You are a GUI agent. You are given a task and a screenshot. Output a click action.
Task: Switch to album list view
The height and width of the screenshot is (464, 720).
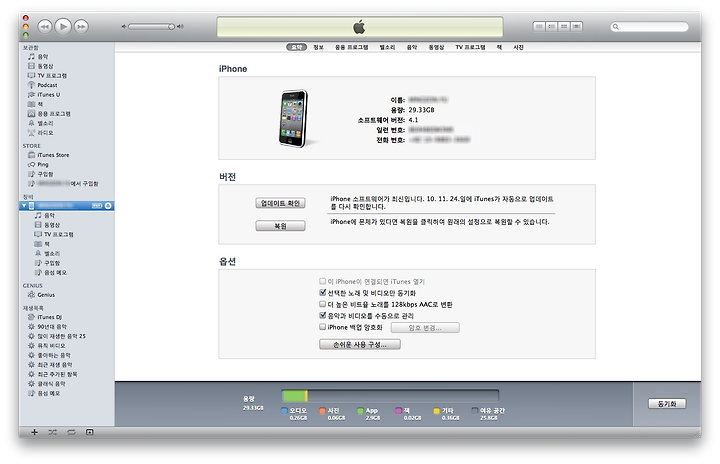(551, 27)
